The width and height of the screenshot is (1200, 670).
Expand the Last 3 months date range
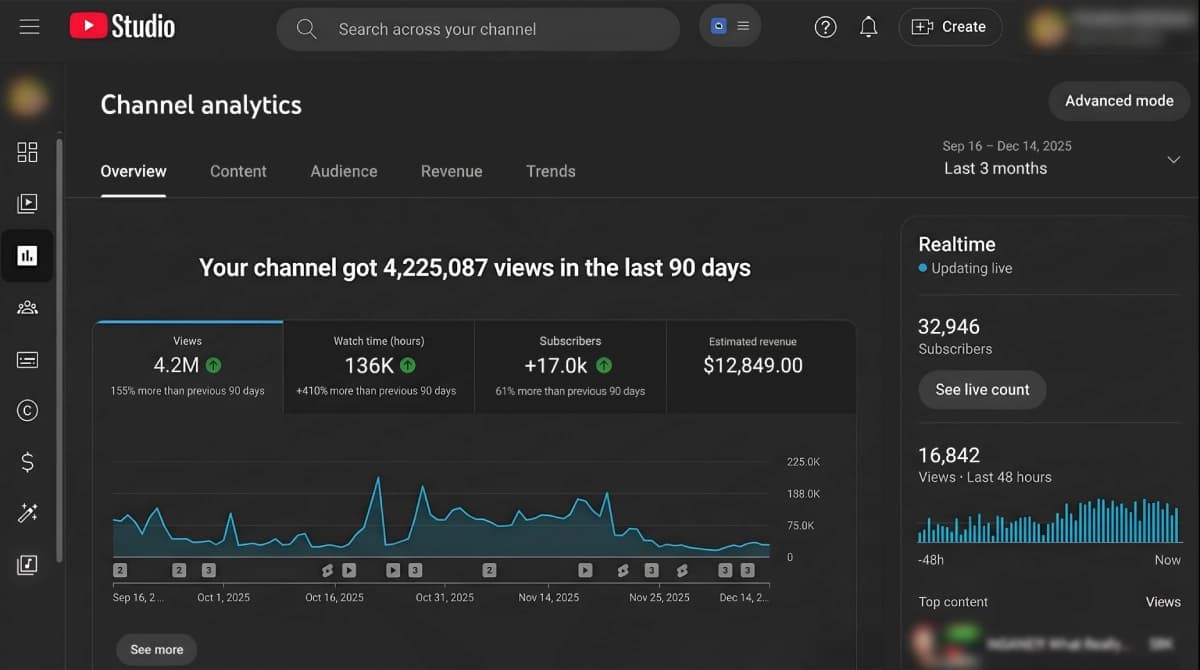[x=1060, y=159]
